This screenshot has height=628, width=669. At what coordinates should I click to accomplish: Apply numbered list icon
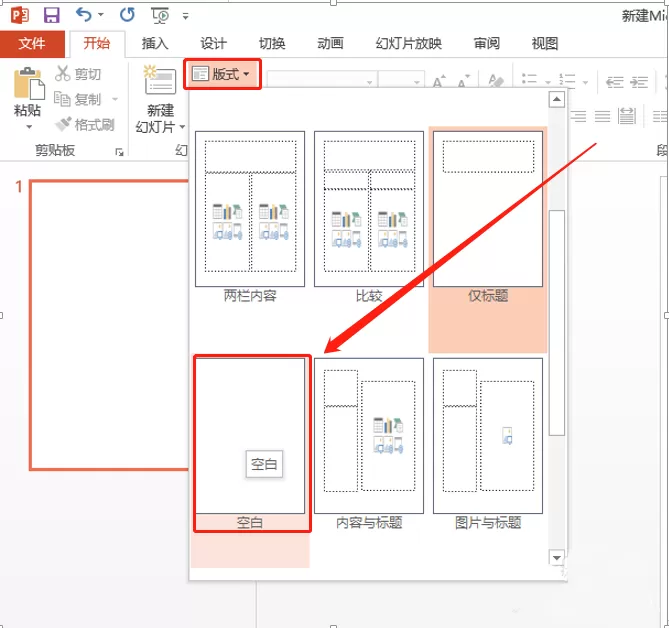[x=567, y=80]
